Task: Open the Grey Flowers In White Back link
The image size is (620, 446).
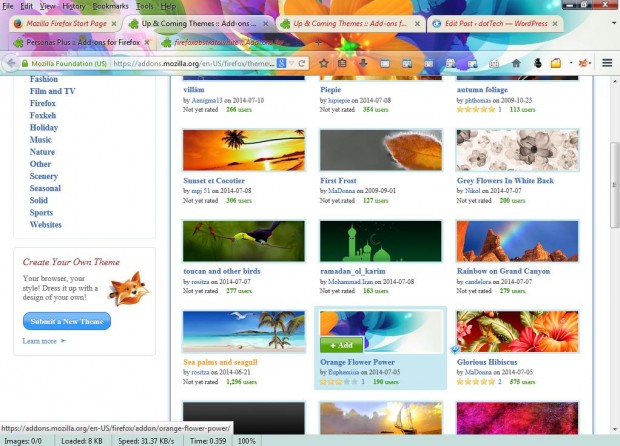Action: [x=505, y=181]
